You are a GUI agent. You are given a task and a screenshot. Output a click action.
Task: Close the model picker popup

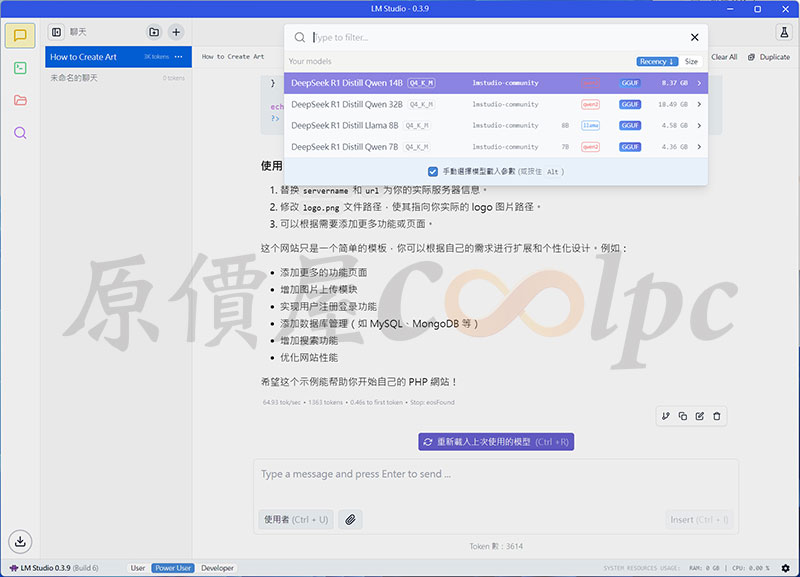[694, 37]
